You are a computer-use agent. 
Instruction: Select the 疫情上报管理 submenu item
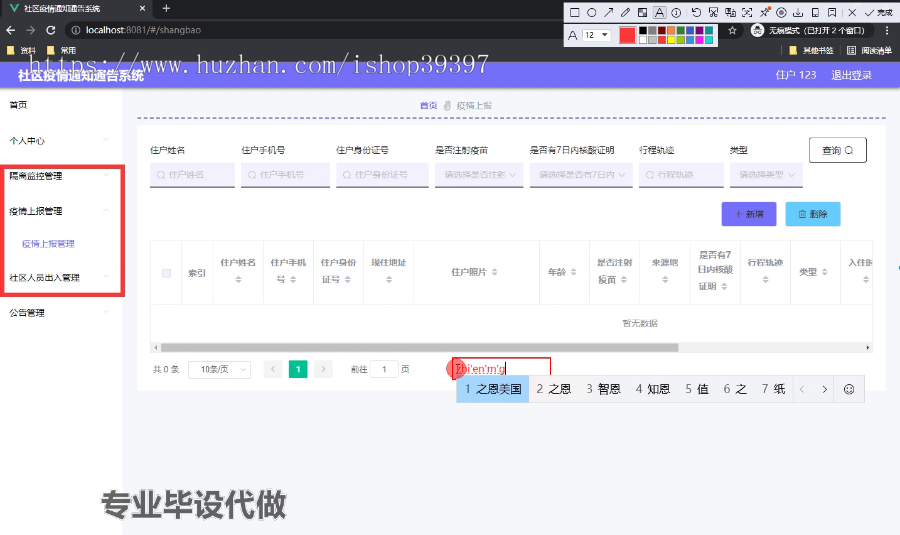coord(48,244)
